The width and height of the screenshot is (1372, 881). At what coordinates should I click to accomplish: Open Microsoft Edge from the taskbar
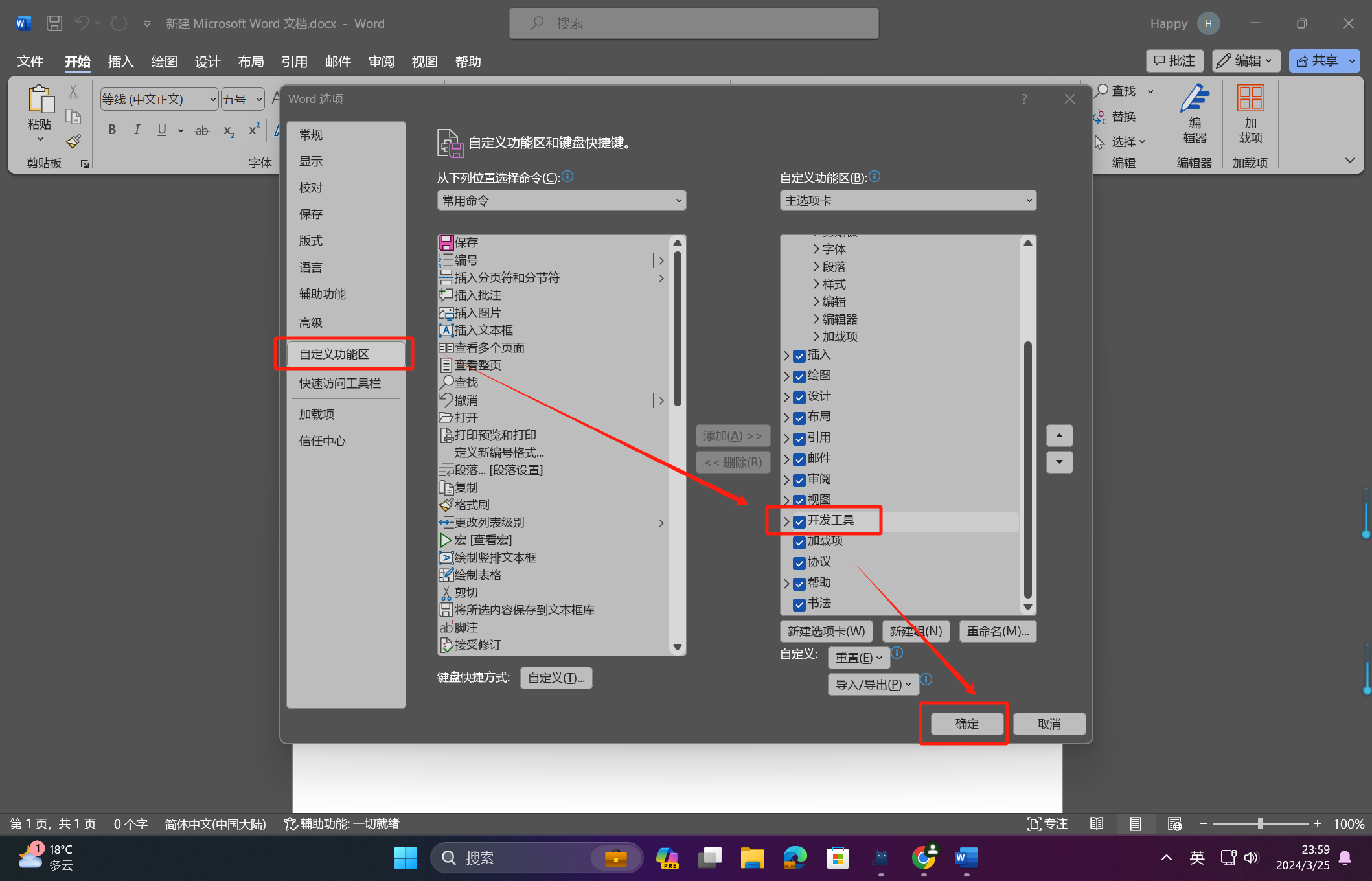click(x=795, y=858)
